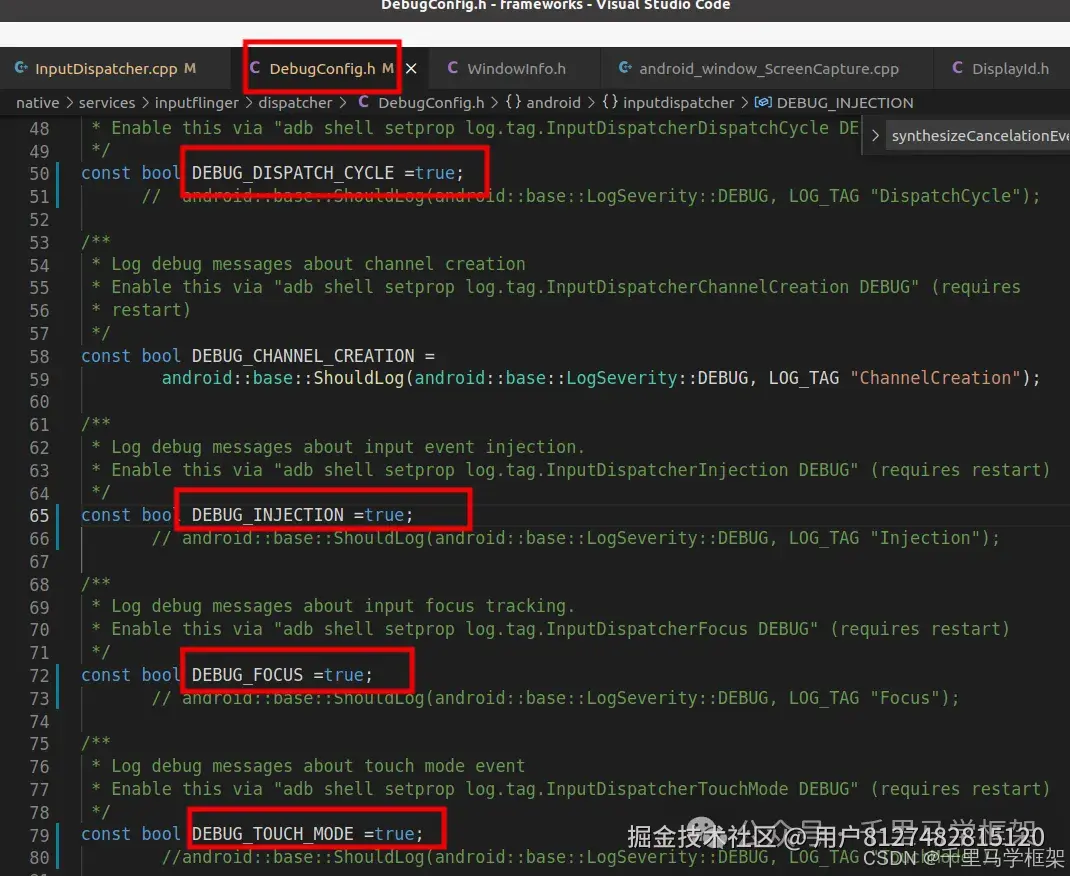Place cursor on DEBUG_CHANNEL_CREATION identifier
1070x876 pixels.
pos(303,356)
